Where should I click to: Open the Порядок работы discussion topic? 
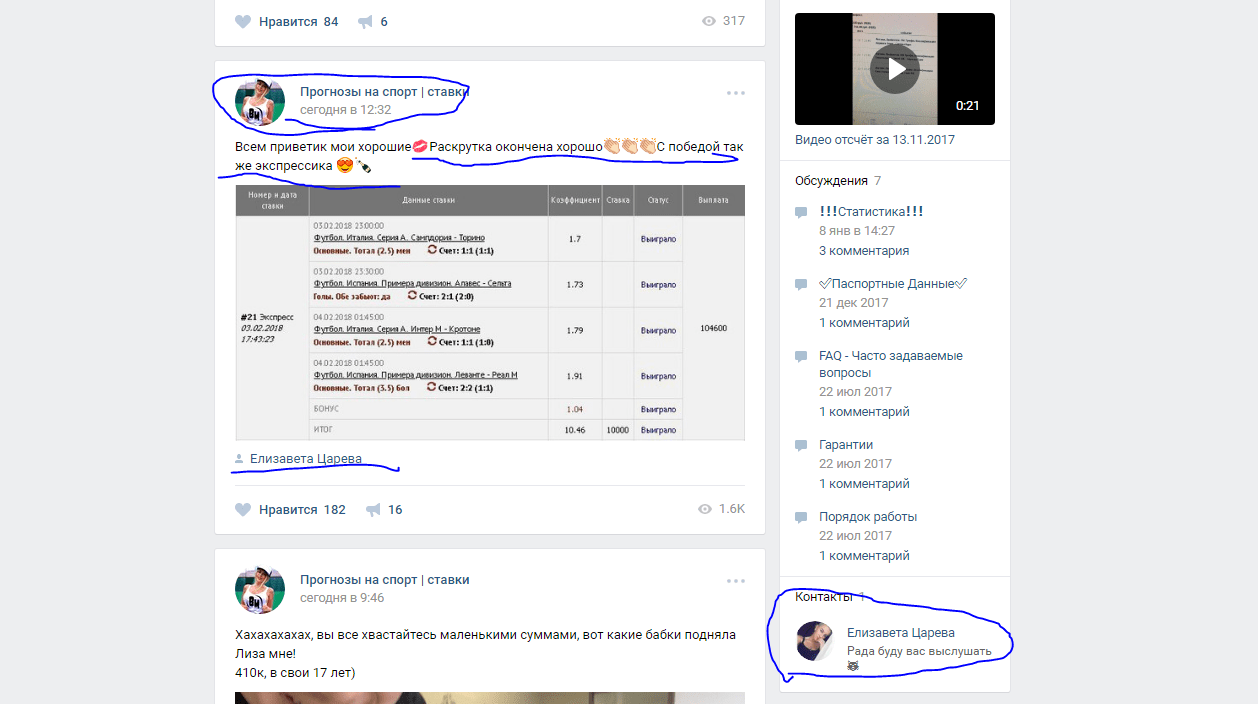click(867, 517)
